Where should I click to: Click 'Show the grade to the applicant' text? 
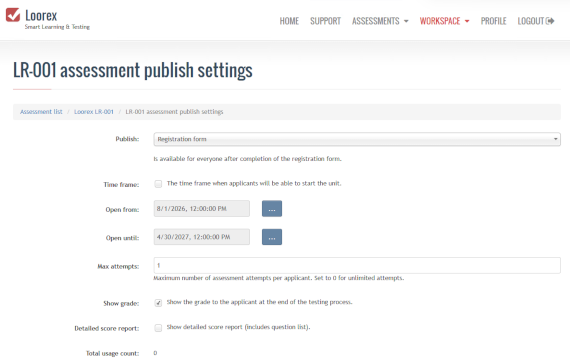click(x=259, y=302)
